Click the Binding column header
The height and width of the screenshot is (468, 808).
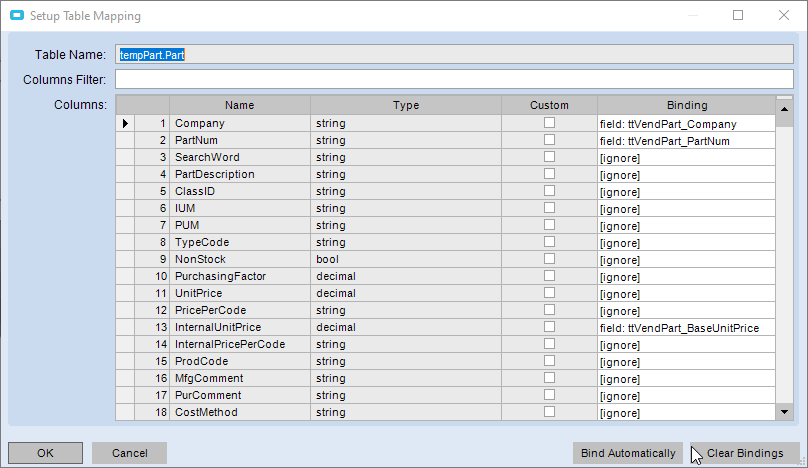point(686,105)
